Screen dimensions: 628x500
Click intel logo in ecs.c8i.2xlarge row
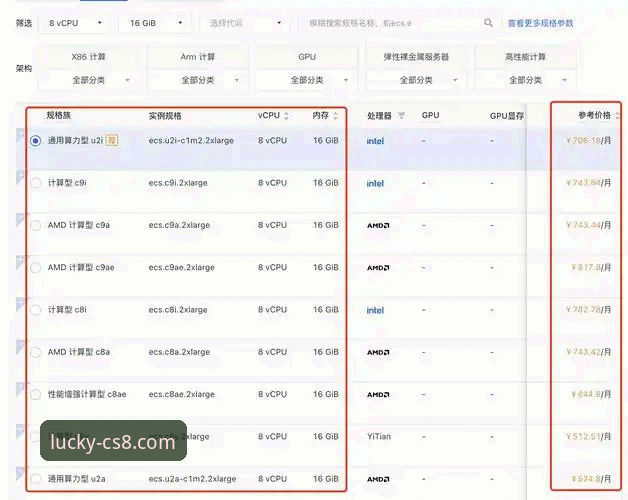click(x=375, y=310)
